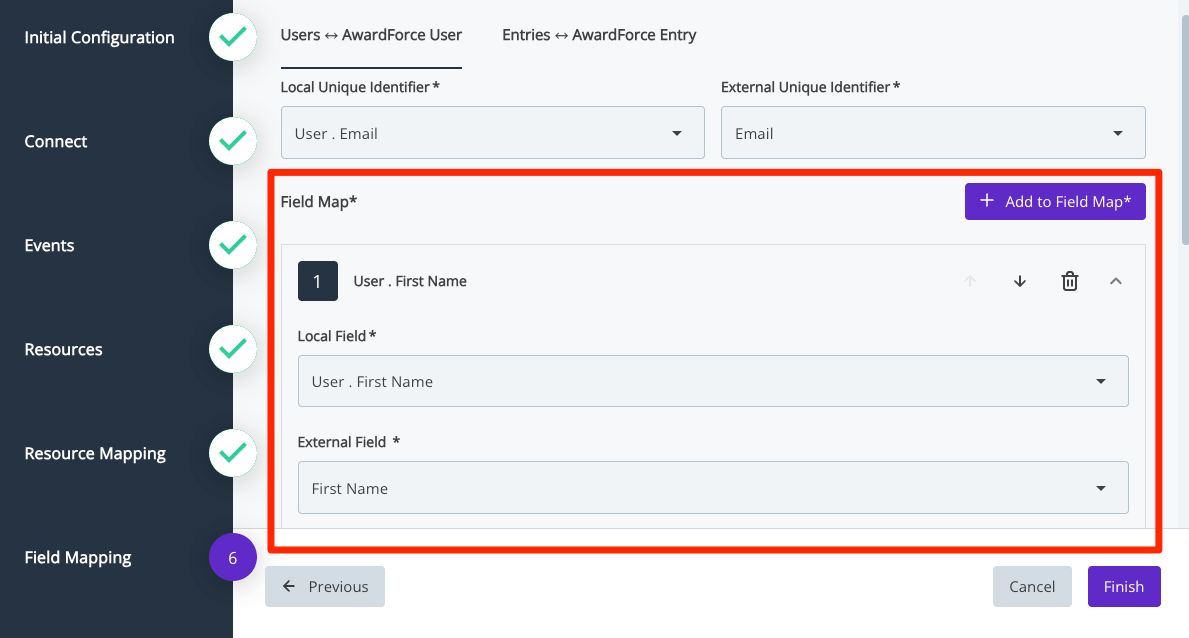The height and width of the screenshot is (638, 1189).
Task: Click the Initial Configuration checkmark circle
Action: pyautogui.click(x=233, y=37)
